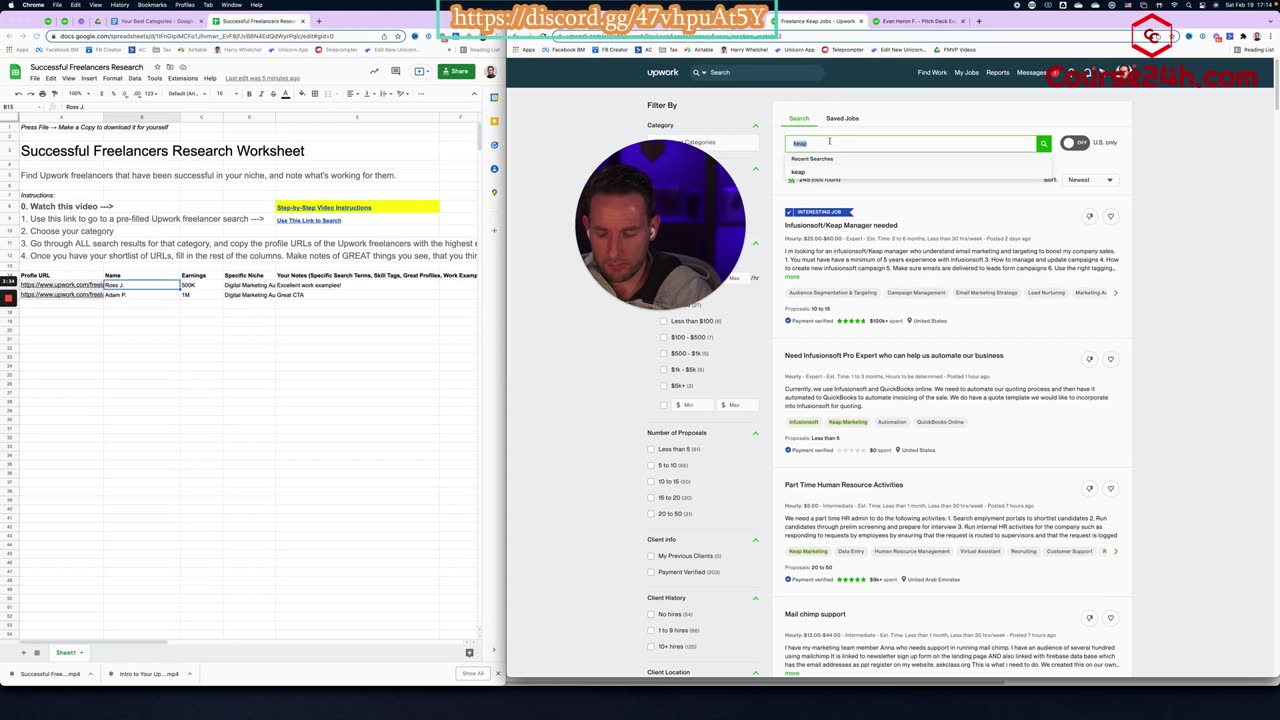The width and height of the screenshot is (1280, 720).
Task: Collapse the Client Location section
Action: pos(755,673)
